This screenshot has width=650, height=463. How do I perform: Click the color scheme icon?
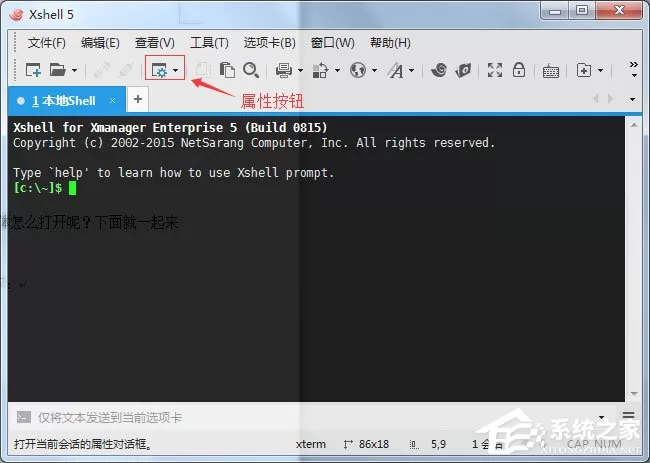(x=320, y=70)
